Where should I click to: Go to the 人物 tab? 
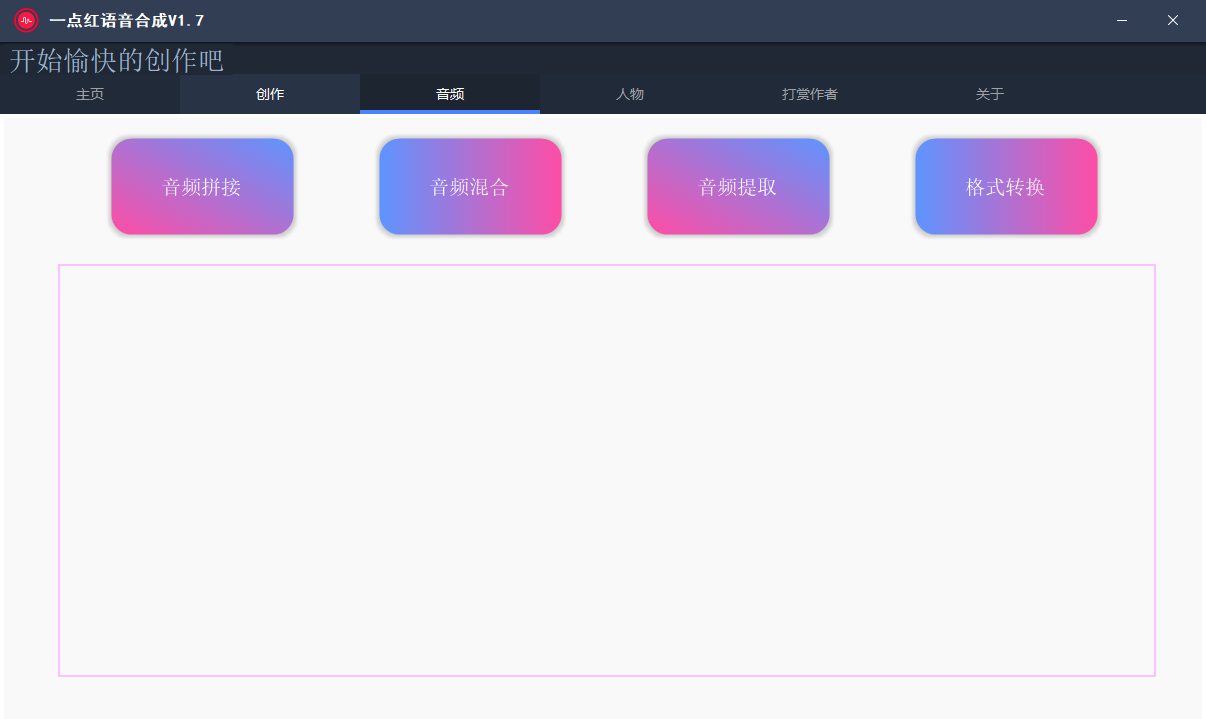click(630, 94)
